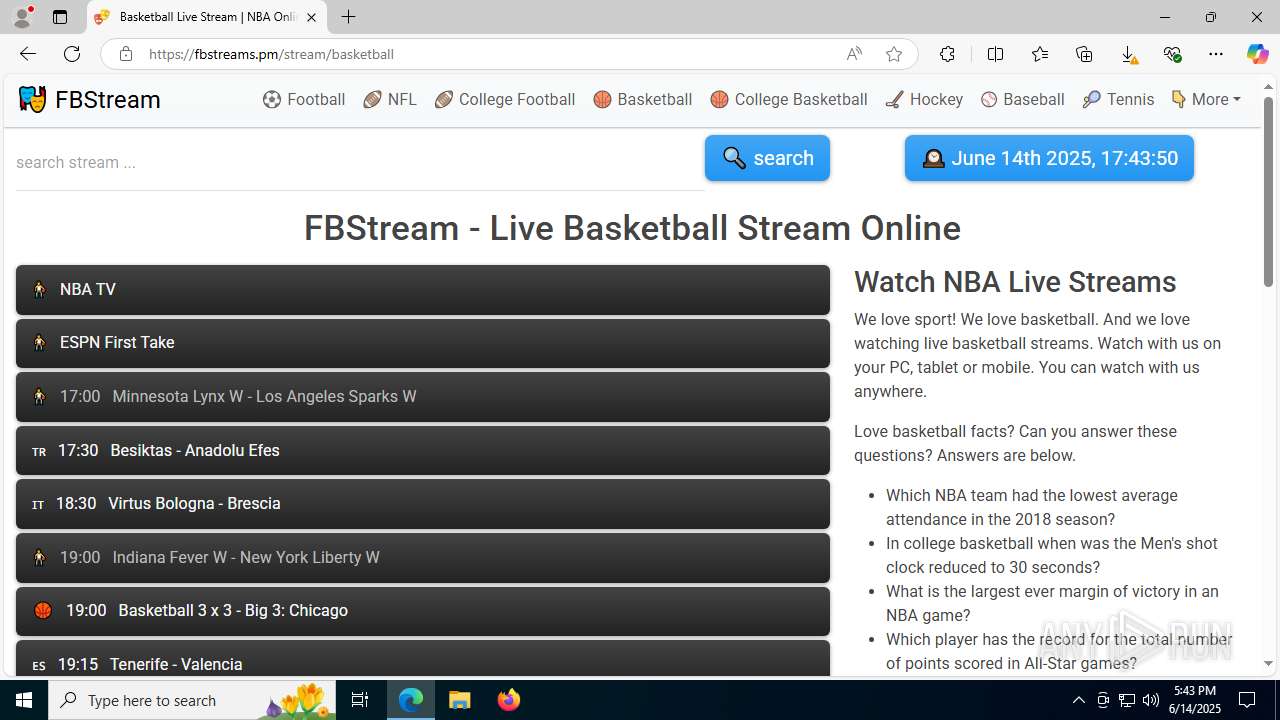Open the Copilot icon
This screenshot has height=720, width=1280.
(x=1258, y=54)
